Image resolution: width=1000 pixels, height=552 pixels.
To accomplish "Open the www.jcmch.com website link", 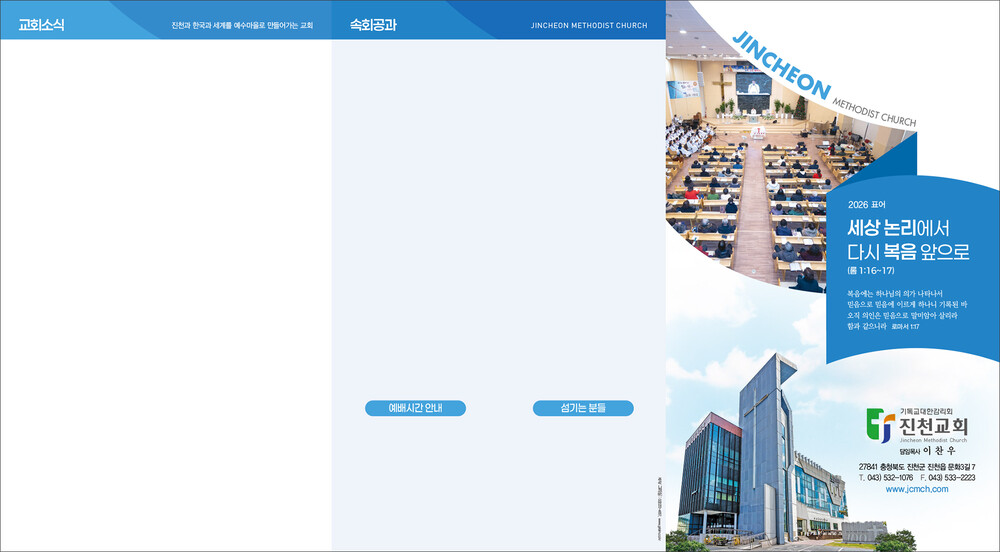I will [917, 489].
